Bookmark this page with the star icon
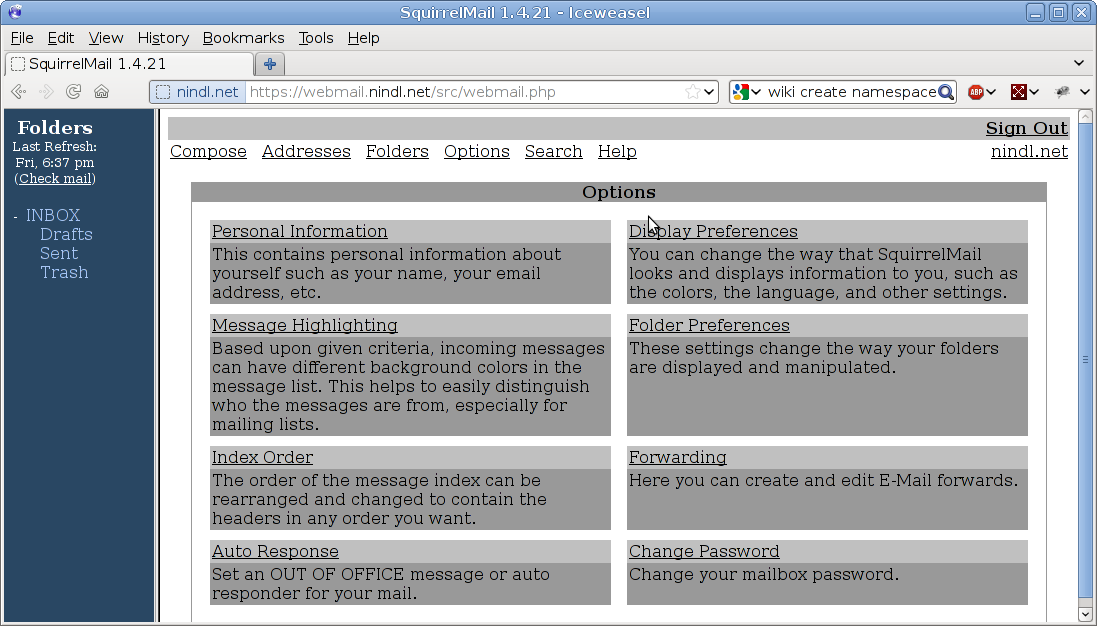Screen dimensions: 1097x626 click(x=692, y=92)
